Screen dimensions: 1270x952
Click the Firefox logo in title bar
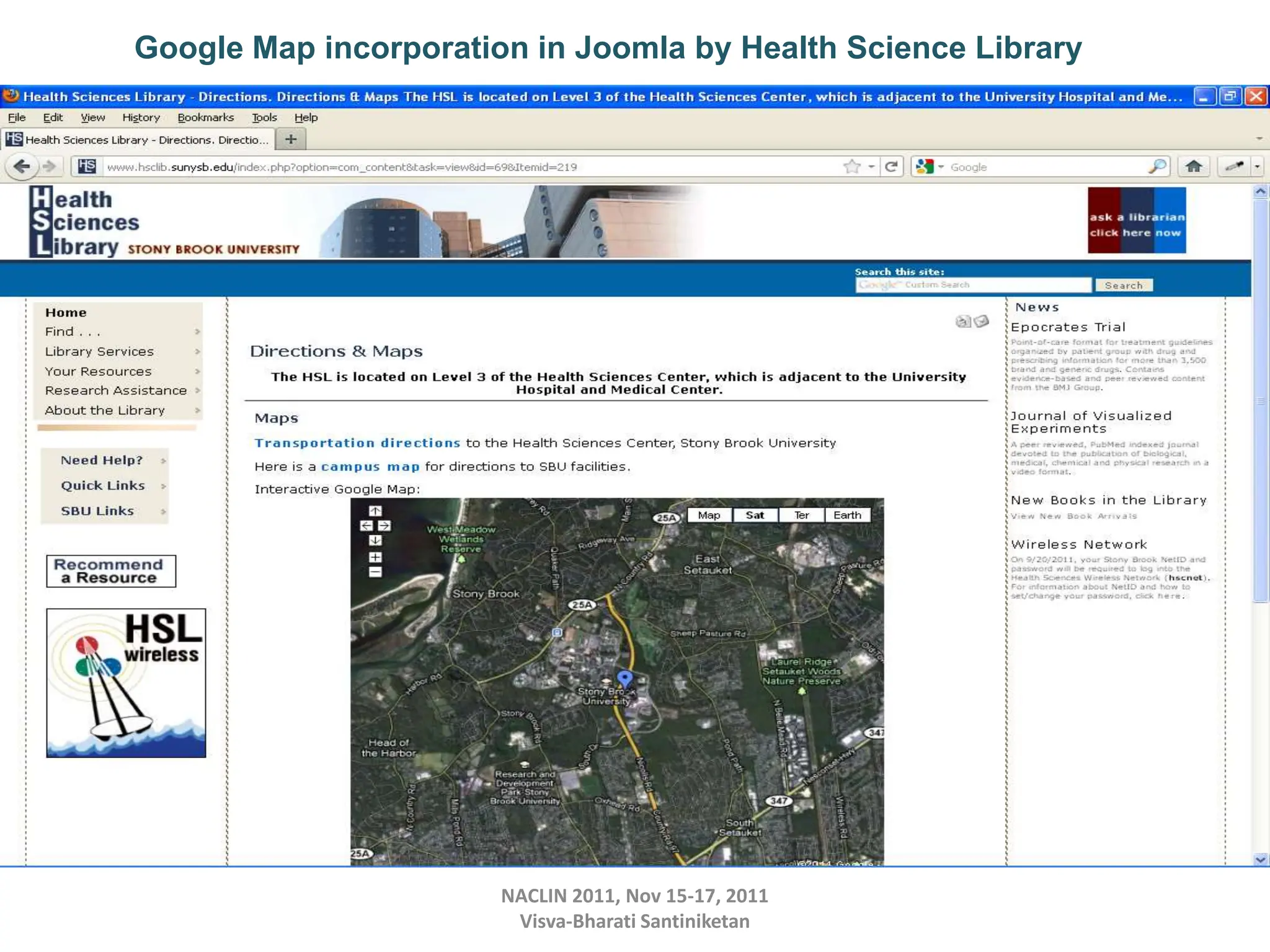pos(11,96)
